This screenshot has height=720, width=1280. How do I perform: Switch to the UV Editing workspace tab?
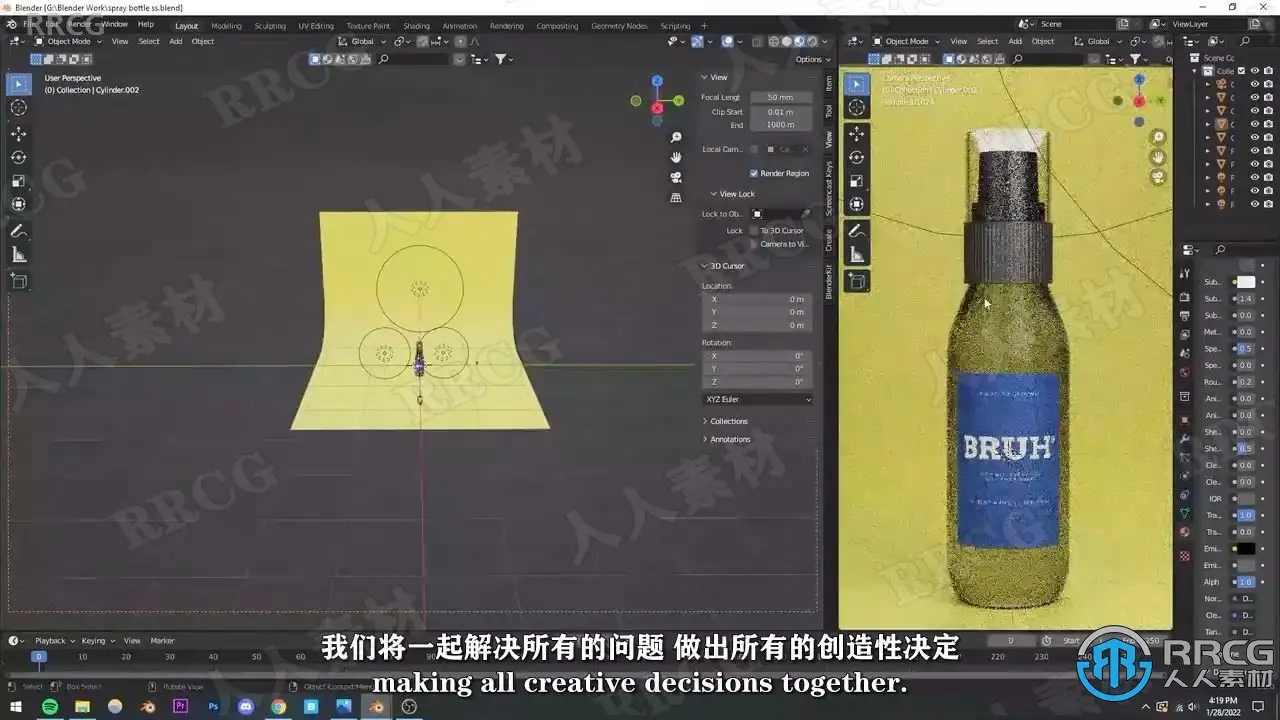pos(316,26)
